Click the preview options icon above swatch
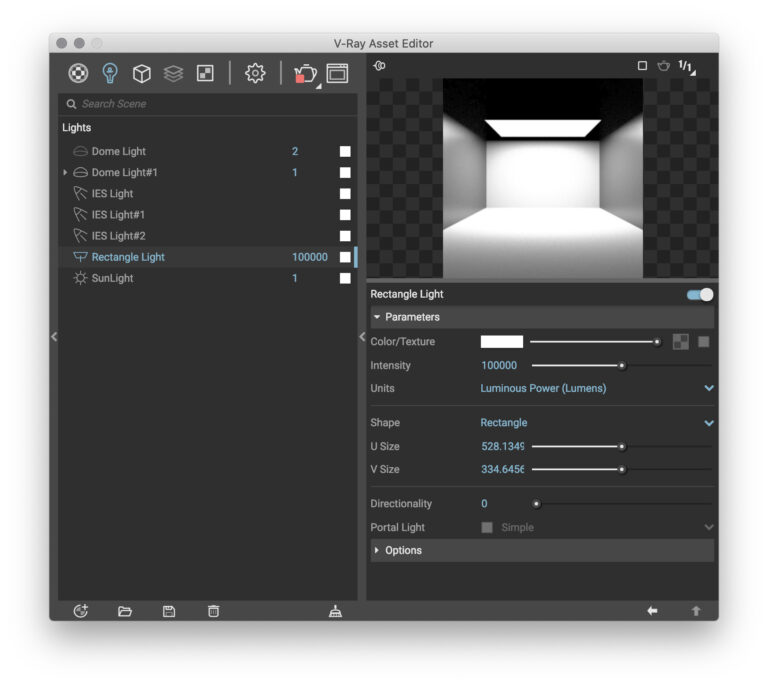This screenshot has height=686, width=768. click(x=379, y=65)
